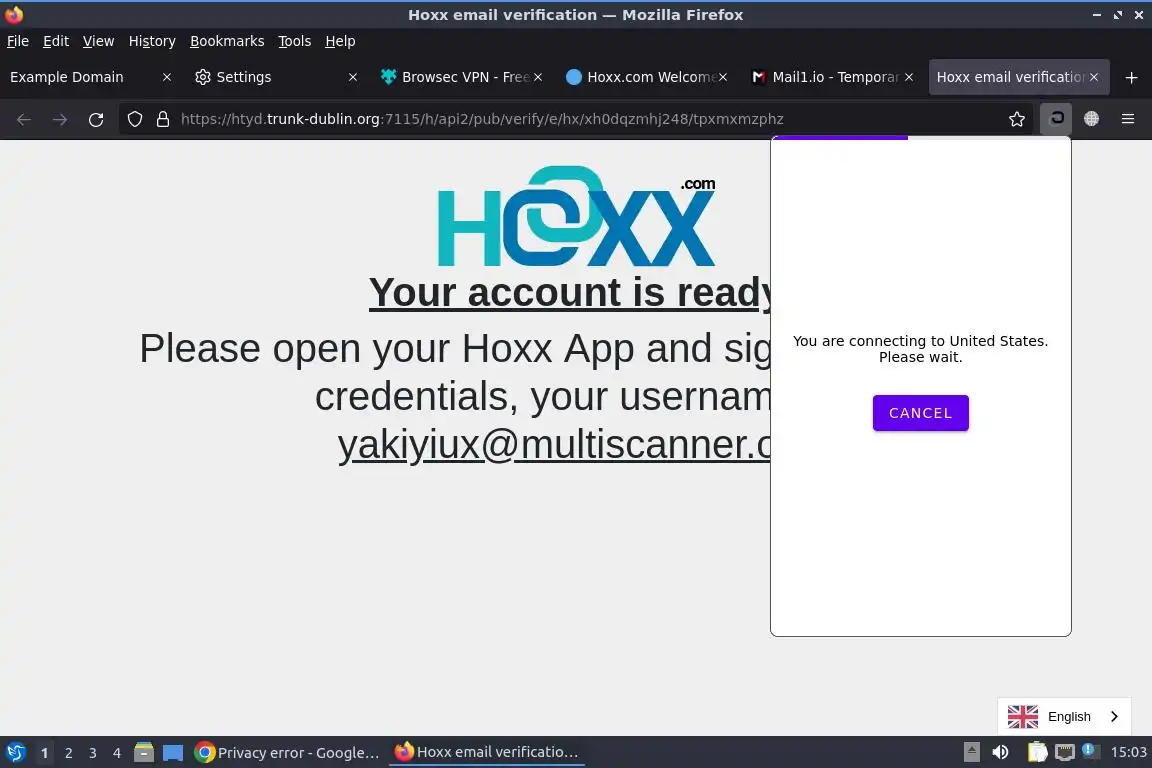Screen dimensions: 1152x768
Task: Open the File menu
Action: click(18, 41)
